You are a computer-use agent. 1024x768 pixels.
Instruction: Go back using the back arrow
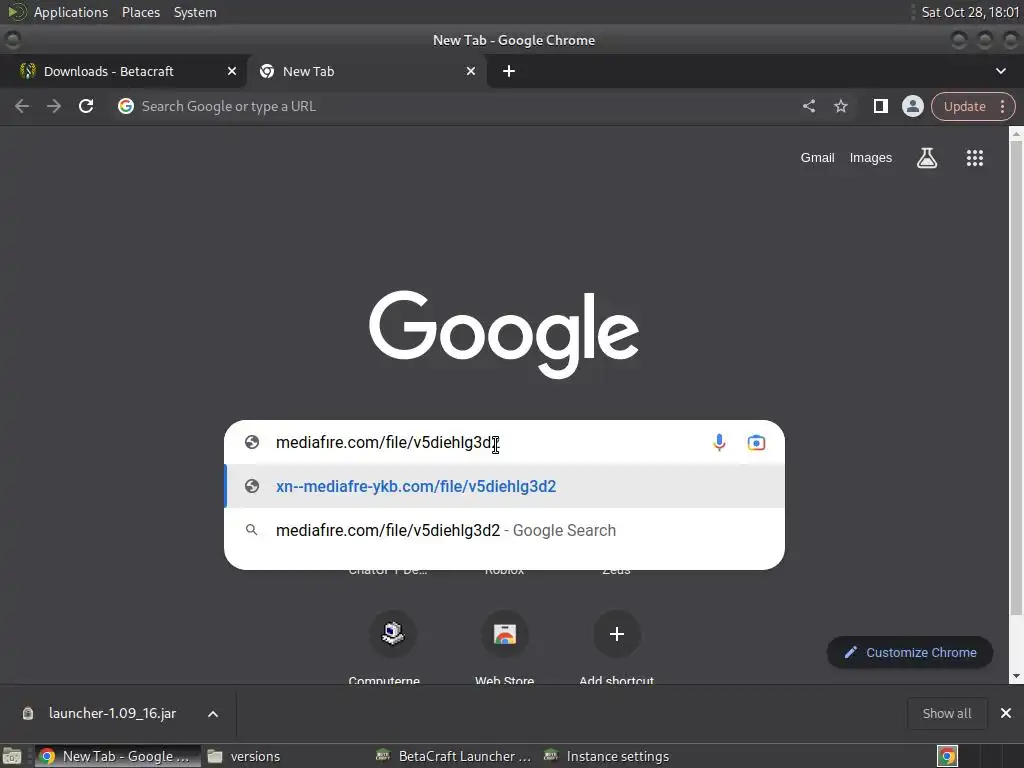(22, 106)
